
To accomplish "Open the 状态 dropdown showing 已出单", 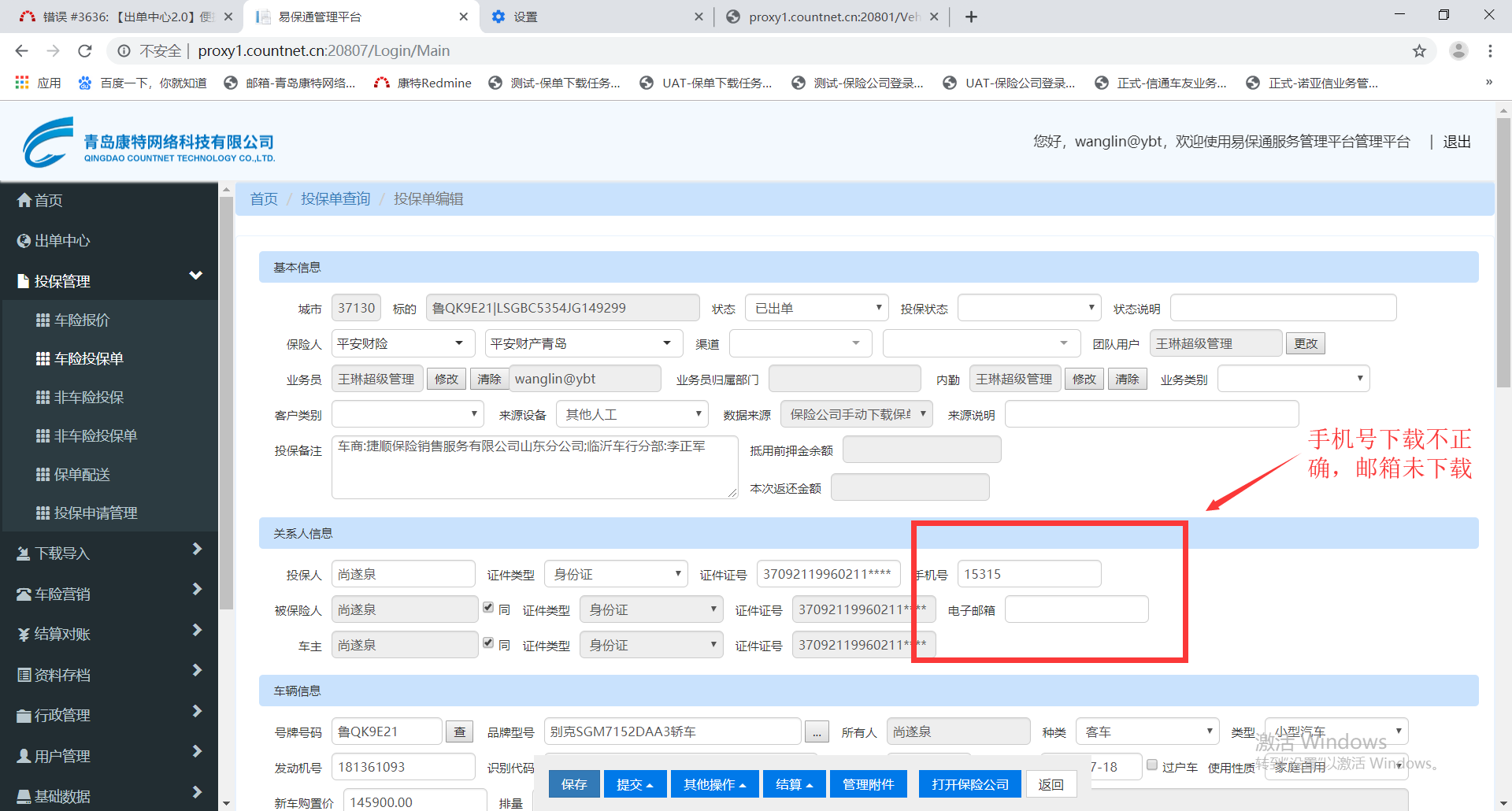I will (816, 308).
